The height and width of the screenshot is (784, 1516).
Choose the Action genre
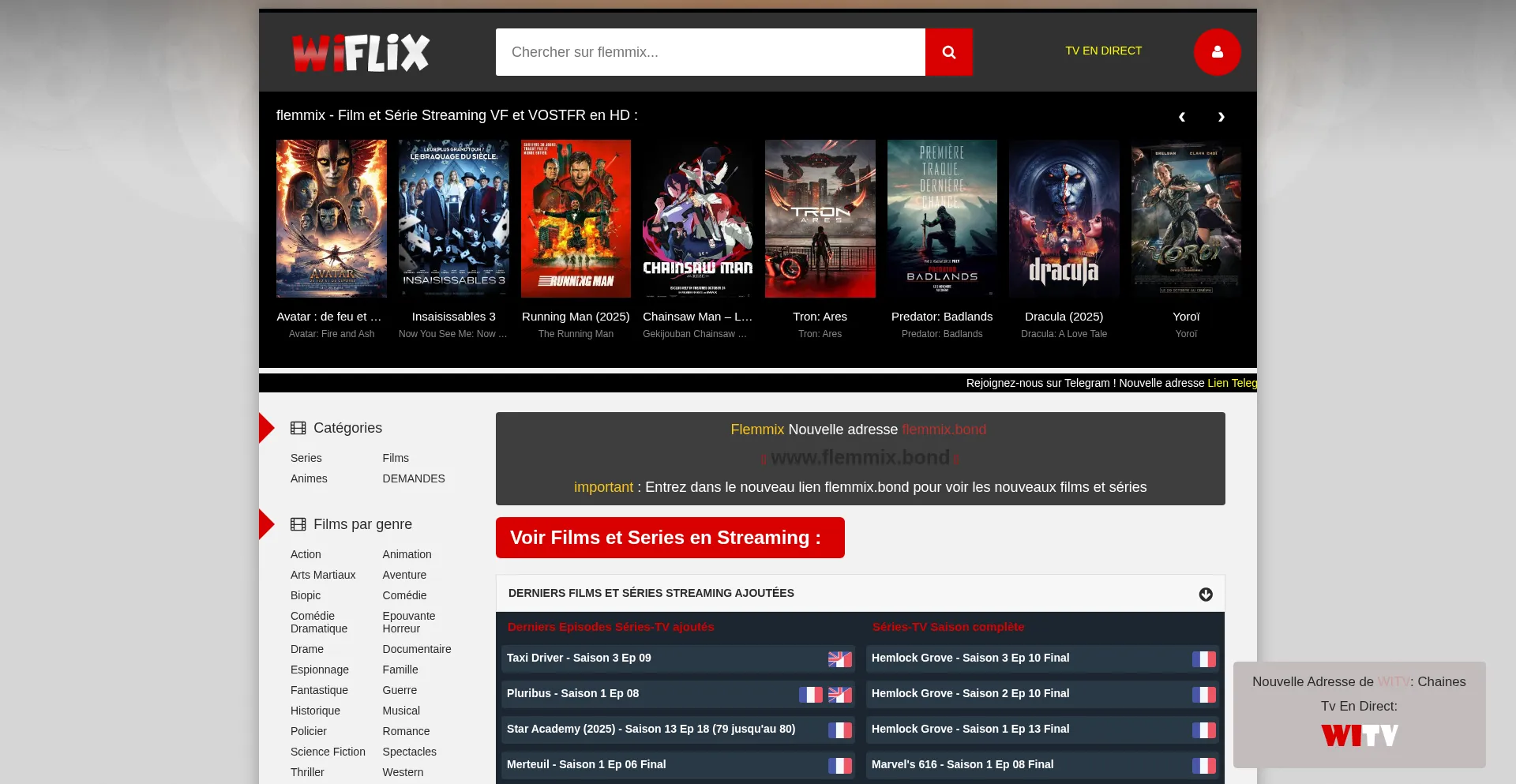(x=306, y=554)
